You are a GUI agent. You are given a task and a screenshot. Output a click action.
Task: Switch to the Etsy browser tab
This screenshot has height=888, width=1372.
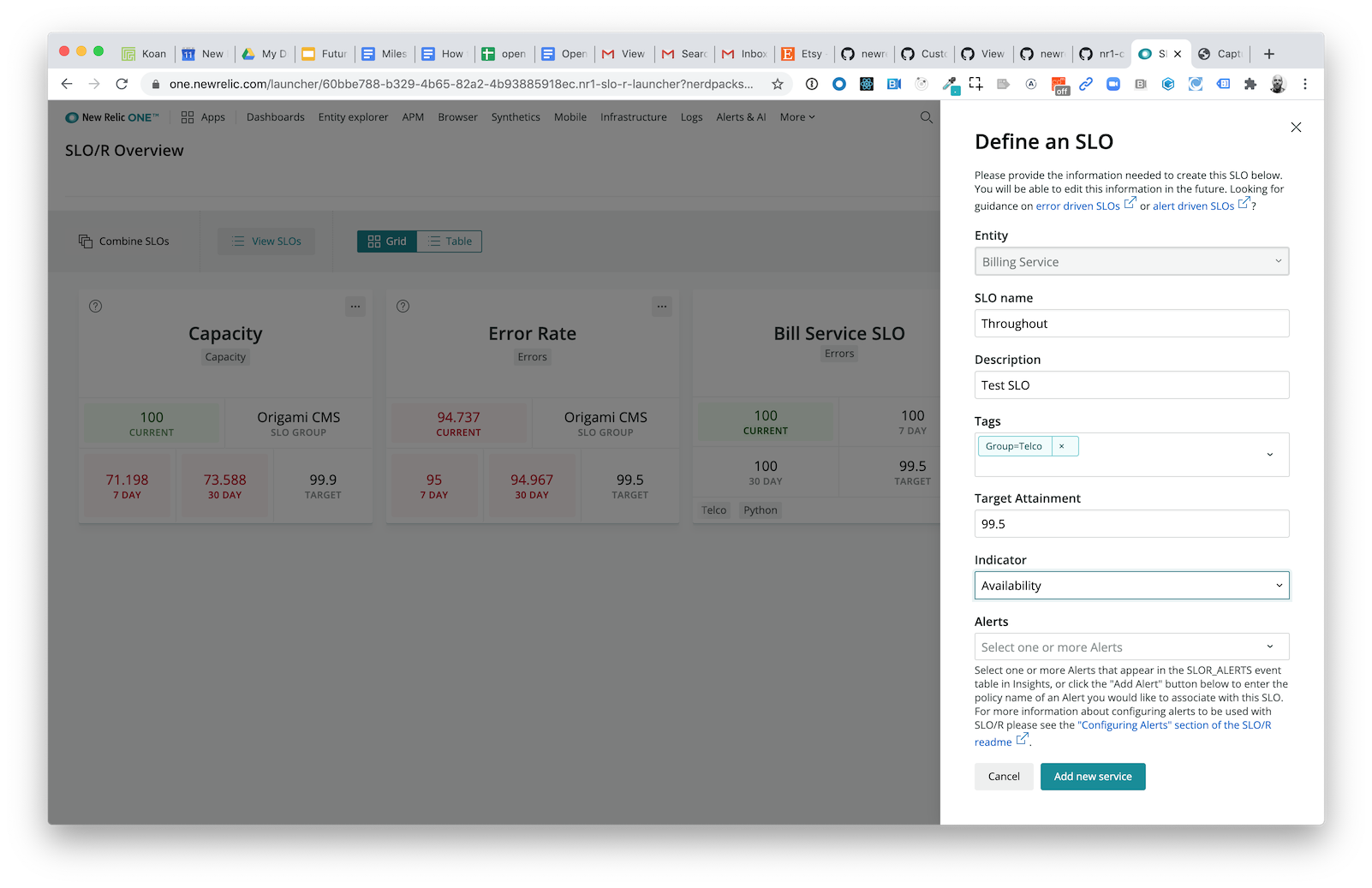(802, 54)
